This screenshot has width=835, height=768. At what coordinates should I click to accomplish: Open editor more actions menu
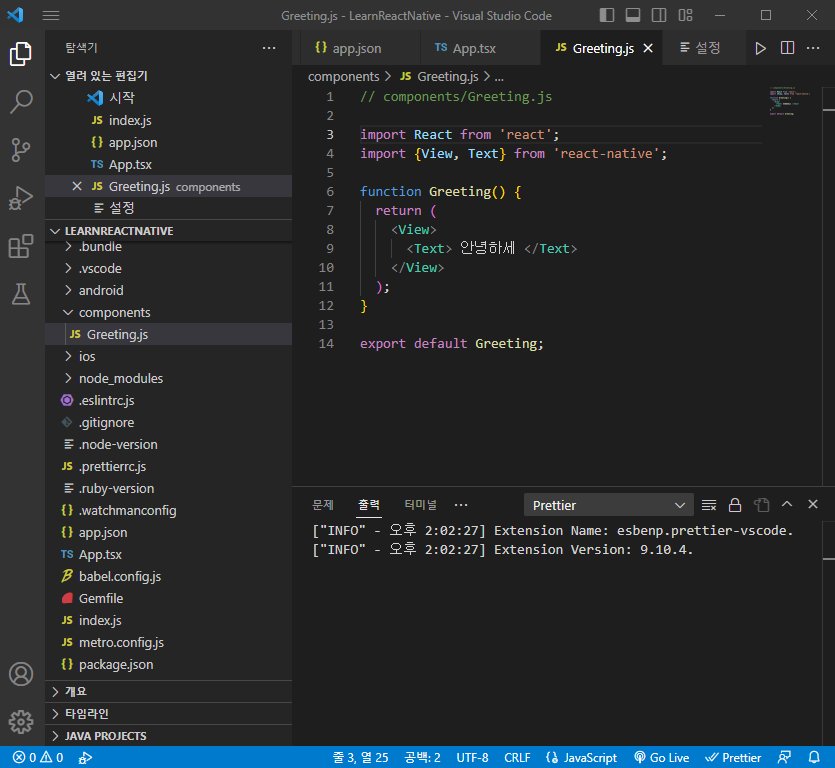pos(813,48)
